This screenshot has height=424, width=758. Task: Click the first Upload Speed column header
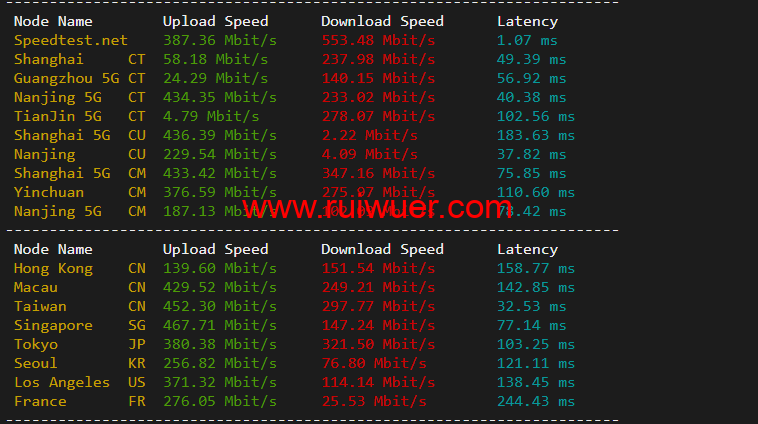tap(215, 21)
